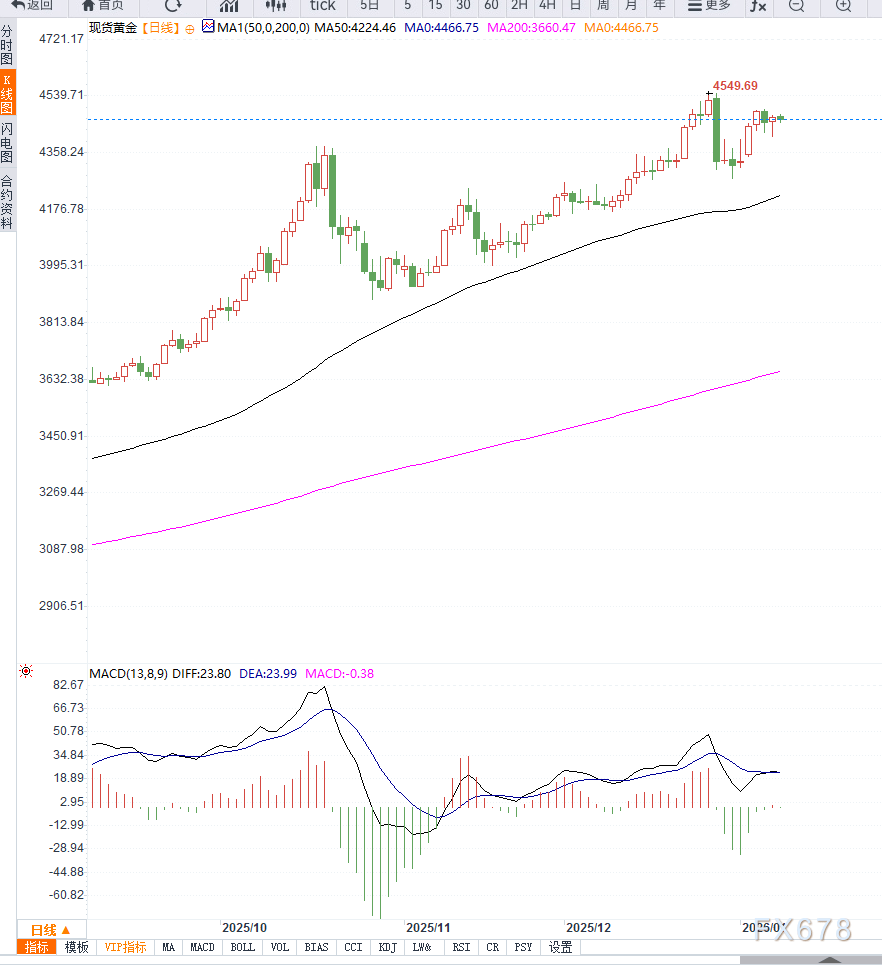Open the 设置 settings button
This screenshot has width=882, height=965.
pos(560,947)
